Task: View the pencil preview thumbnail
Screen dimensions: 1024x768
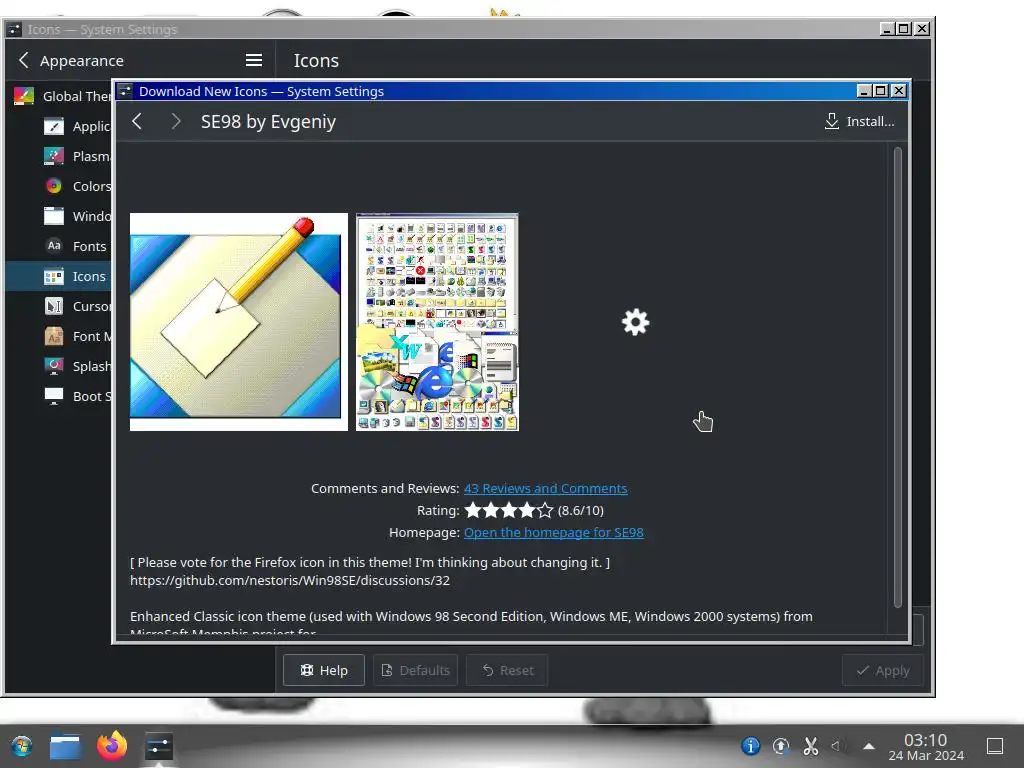Action: (x=238, y=322)
